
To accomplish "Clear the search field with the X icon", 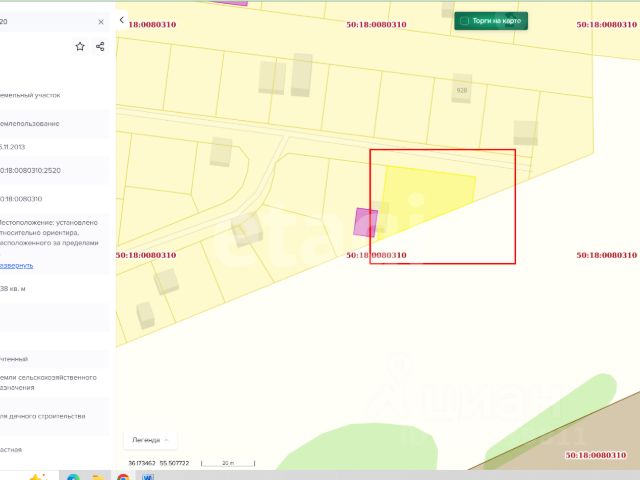I will pyautogui.click(x=101, y=22).
